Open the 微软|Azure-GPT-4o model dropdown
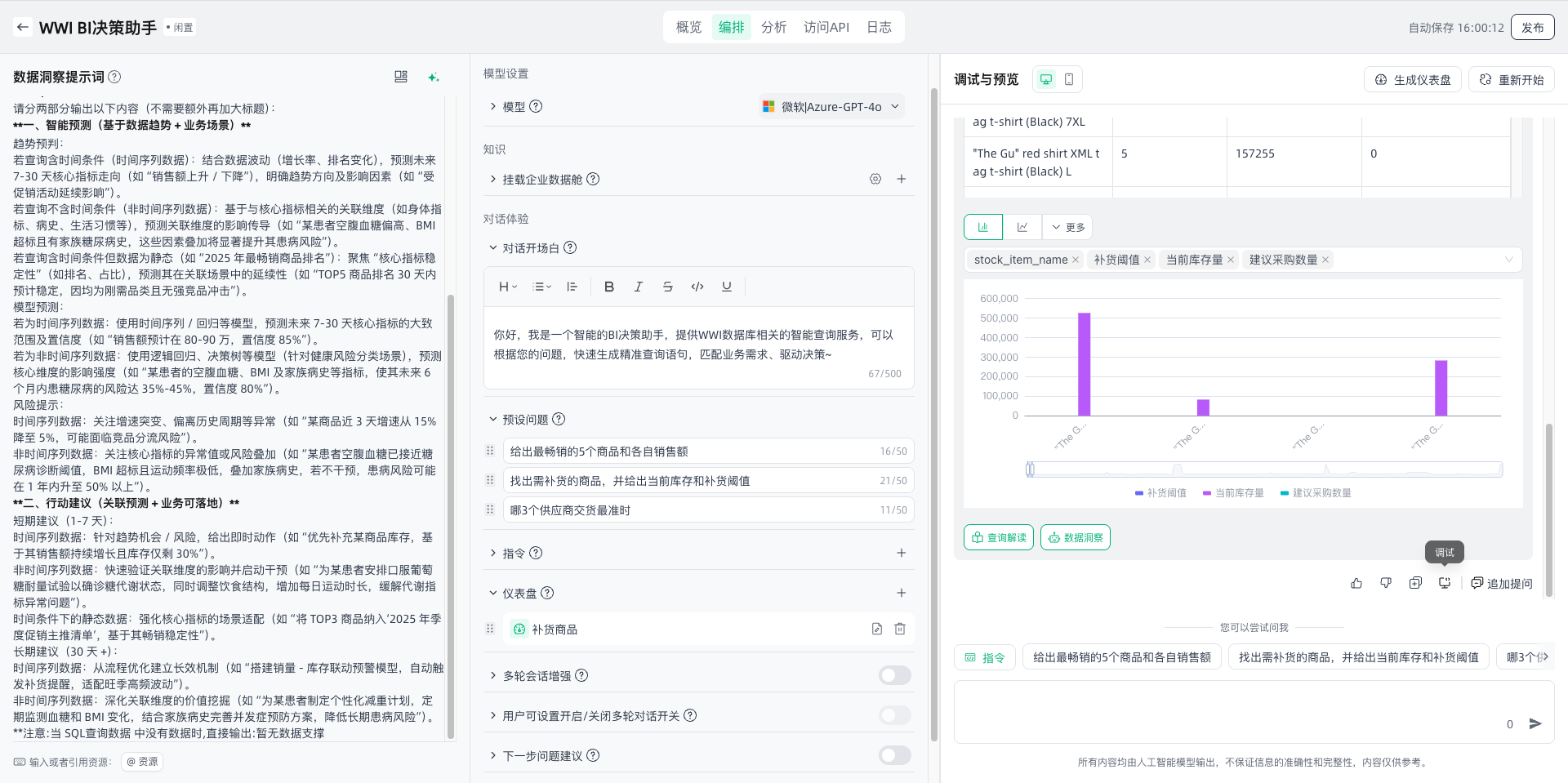 click(831, 107)
